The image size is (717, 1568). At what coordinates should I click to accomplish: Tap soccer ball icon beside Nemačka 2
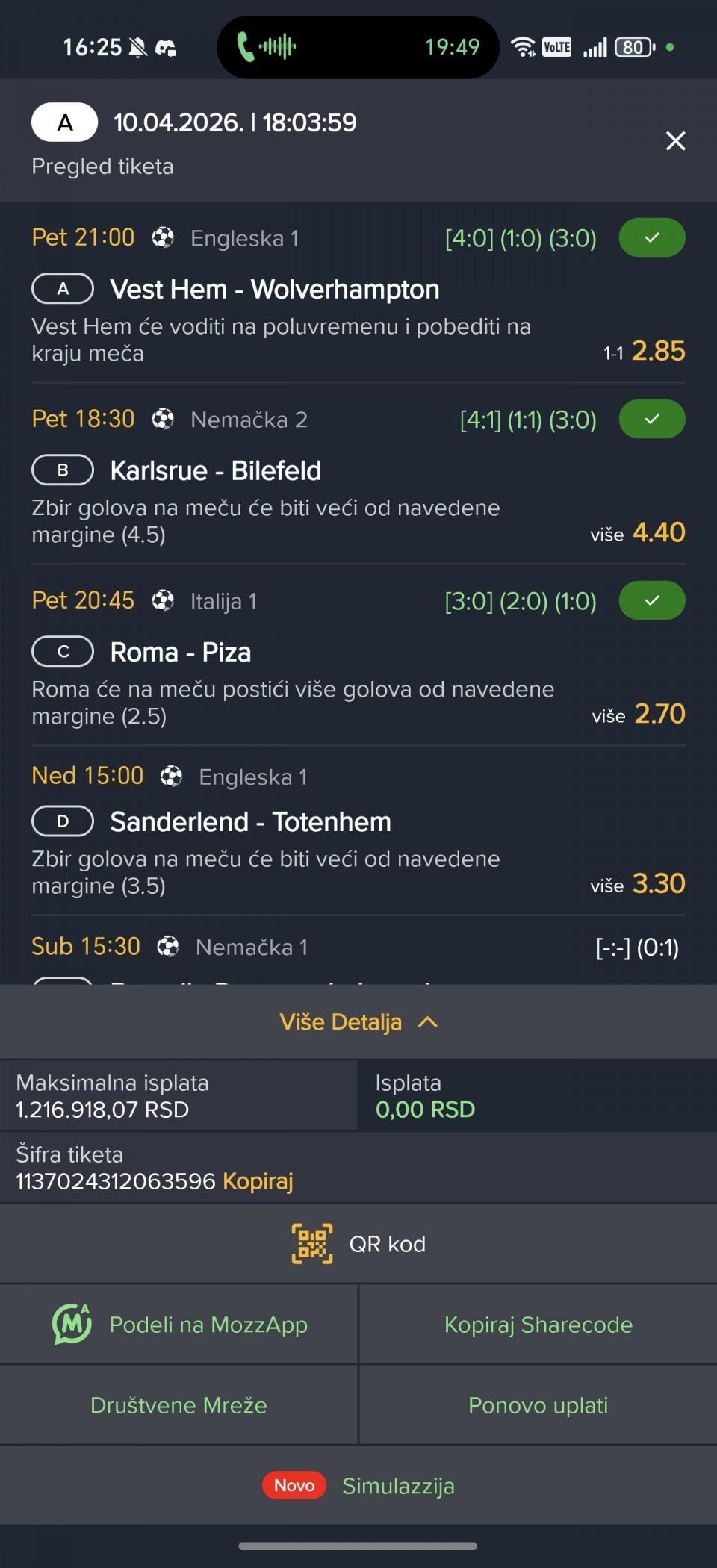(x=163, y=420)
